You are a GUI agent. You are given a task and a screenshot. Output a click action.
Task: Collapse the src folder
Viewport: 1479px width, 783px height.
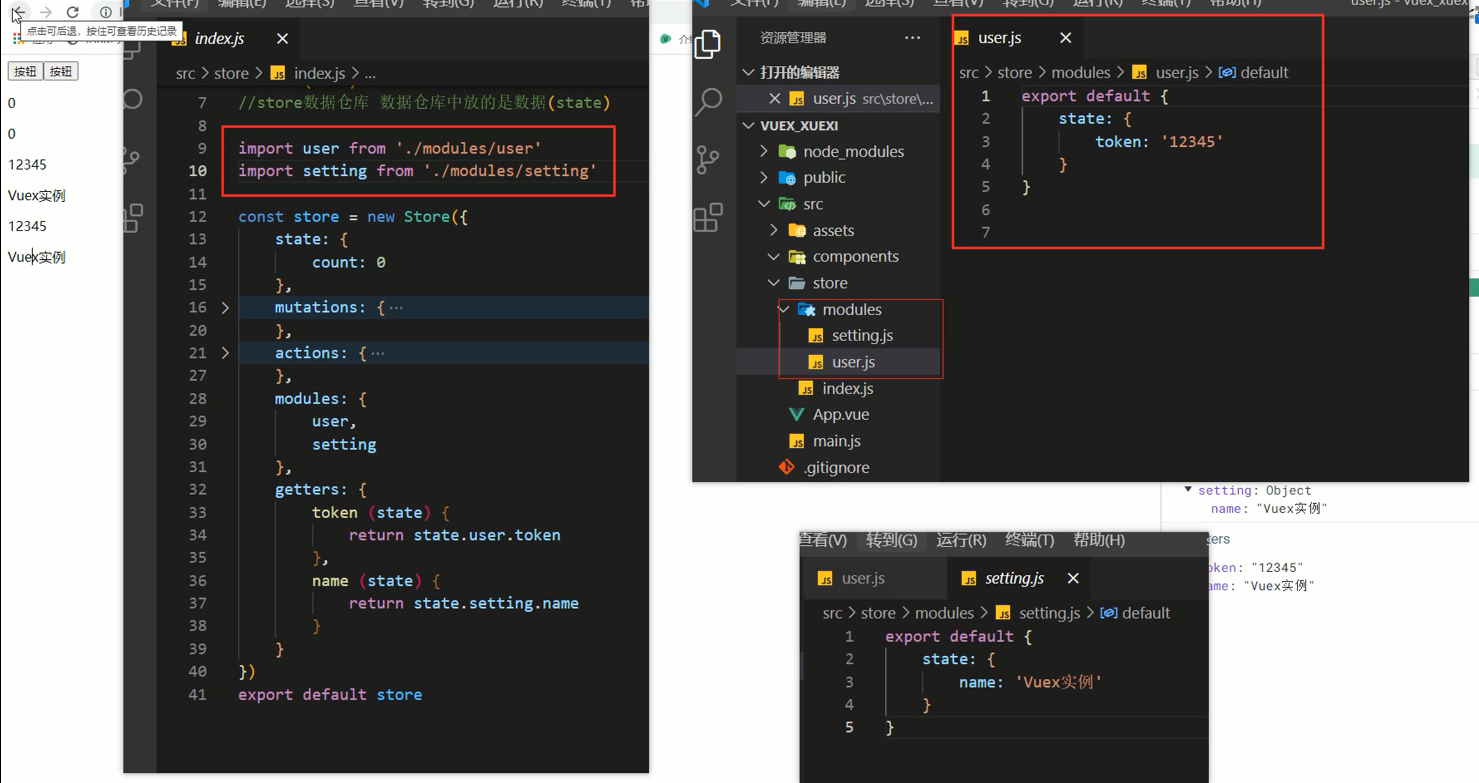(x=764, y=203)
